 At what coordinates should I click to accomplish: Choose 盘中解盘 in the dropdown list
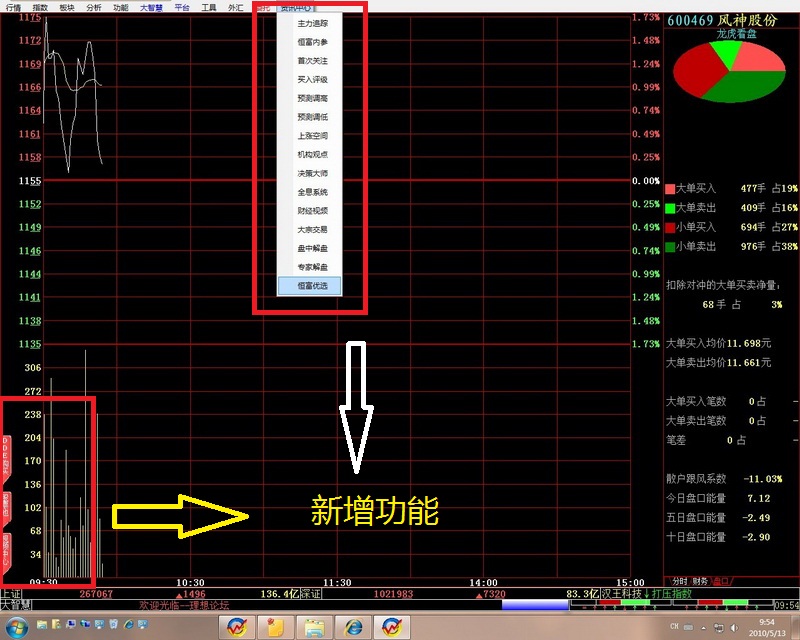[310, 249]
